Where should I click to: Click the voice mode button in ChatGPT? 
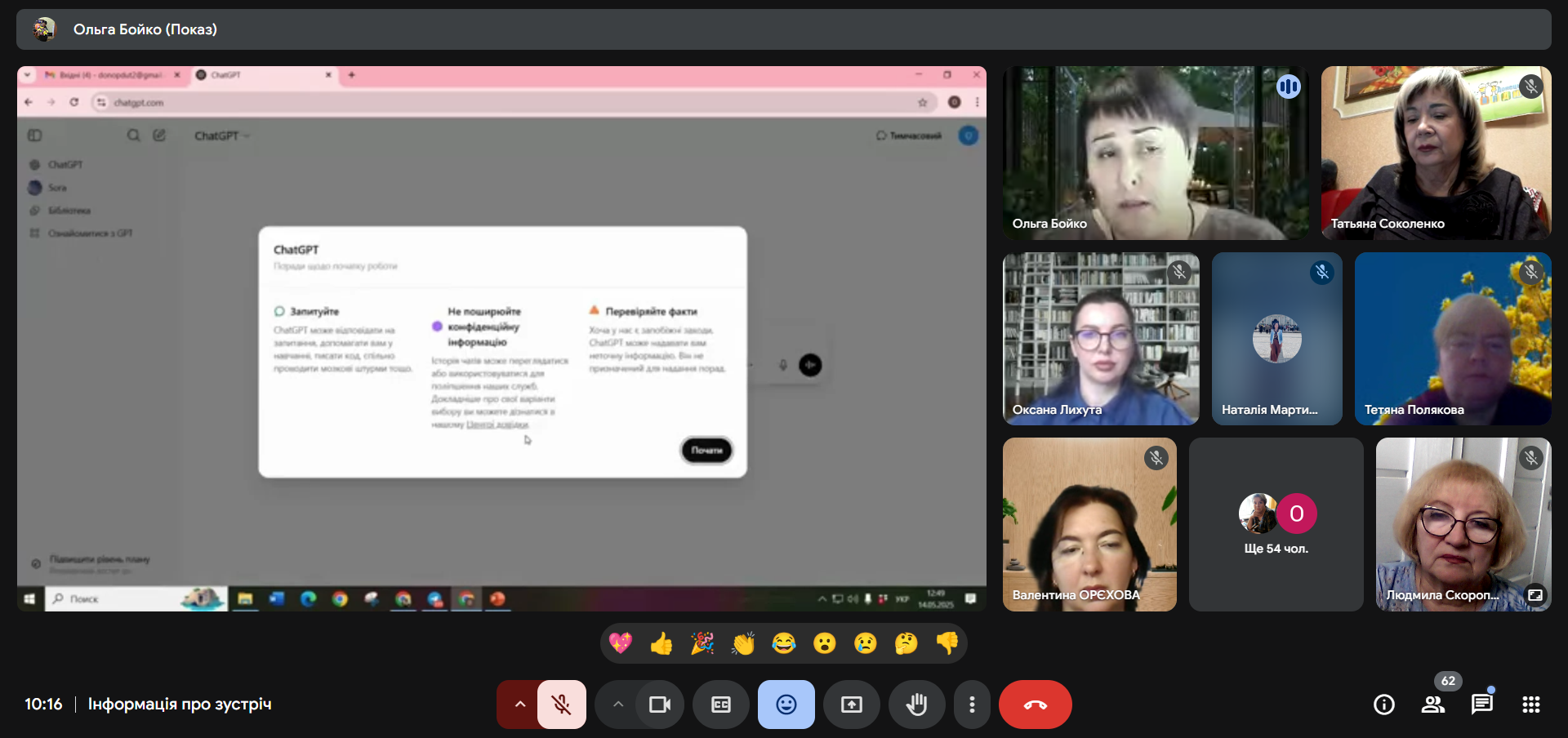[x=810, y=365]
